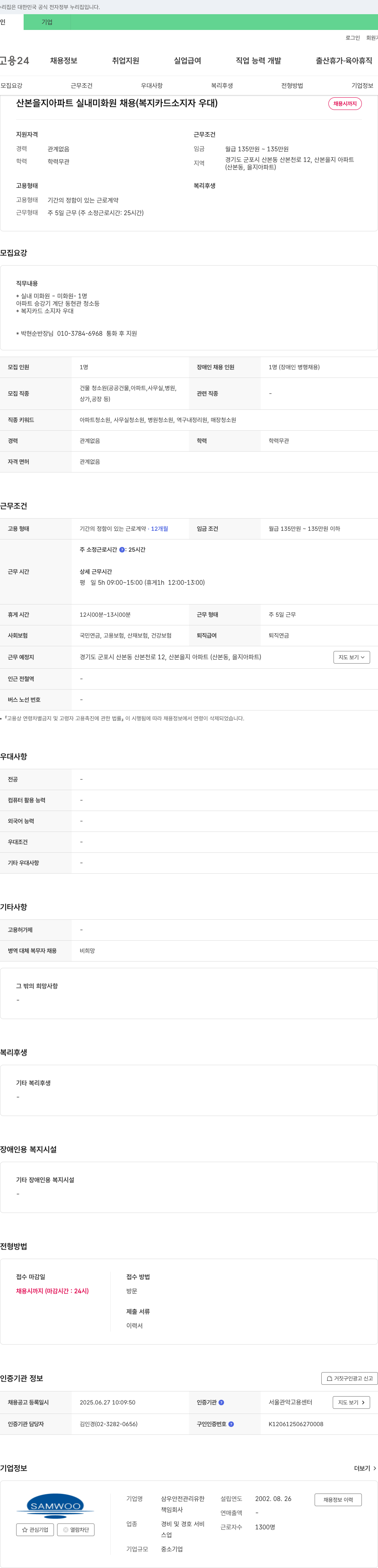Open 더보기 in 기업정보 section
Screen dimensions: 378x1568
coord(365,1468)
